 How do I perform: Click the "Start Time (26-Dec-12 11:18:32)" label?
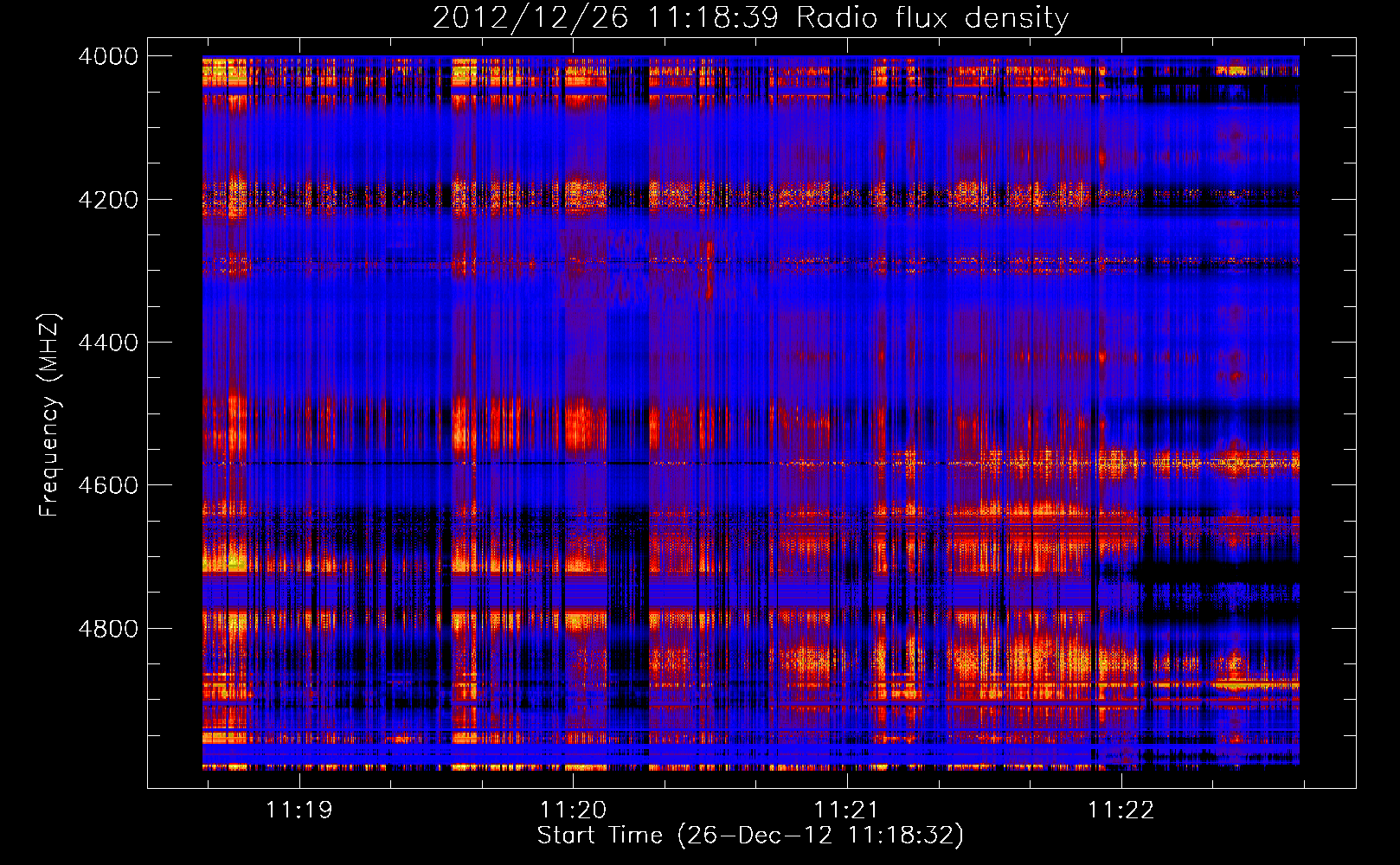coord(750,836)
